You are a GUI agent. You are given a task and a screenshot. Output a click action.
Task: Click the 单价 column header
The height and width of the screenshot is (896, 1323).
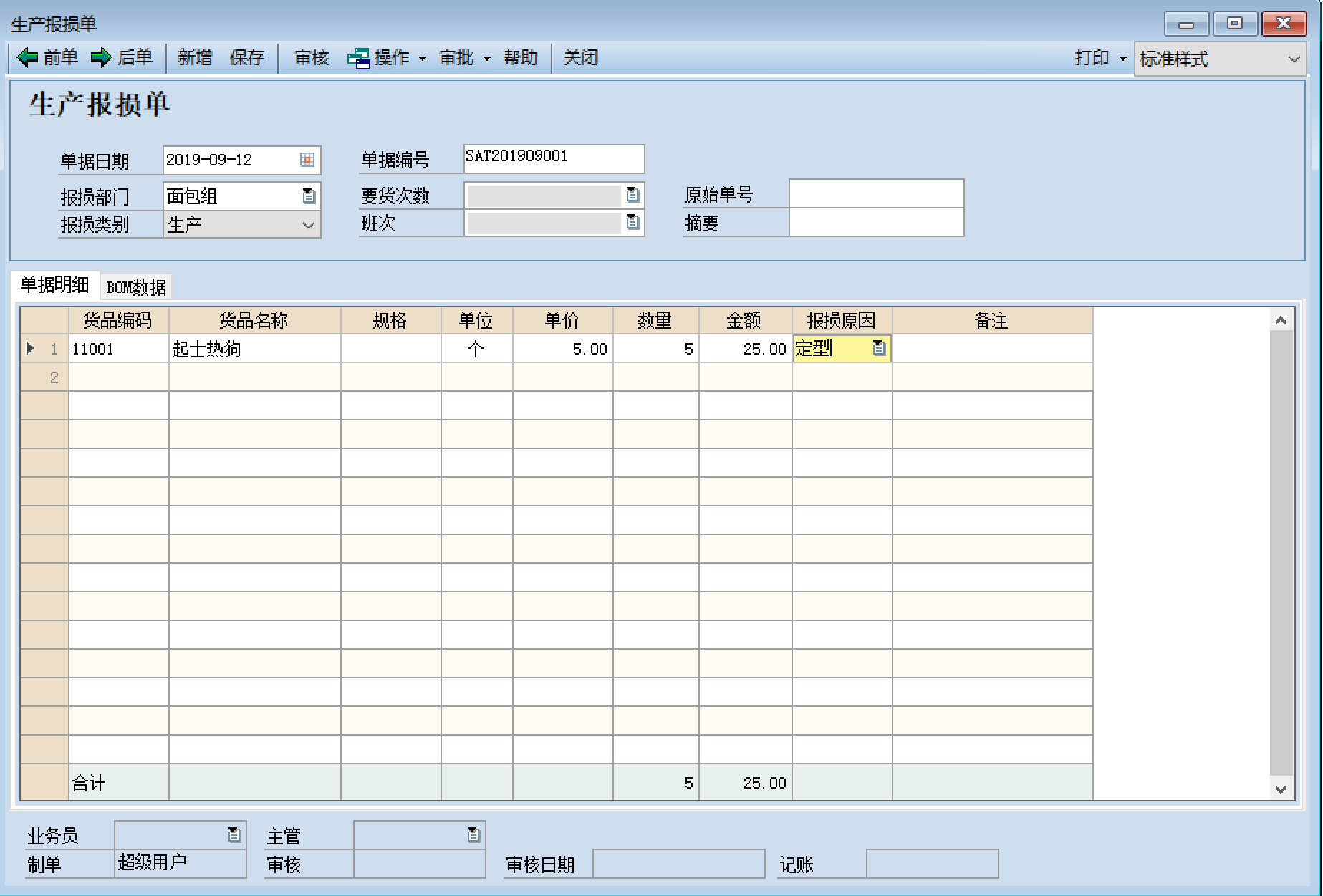(x=562, y=320)
